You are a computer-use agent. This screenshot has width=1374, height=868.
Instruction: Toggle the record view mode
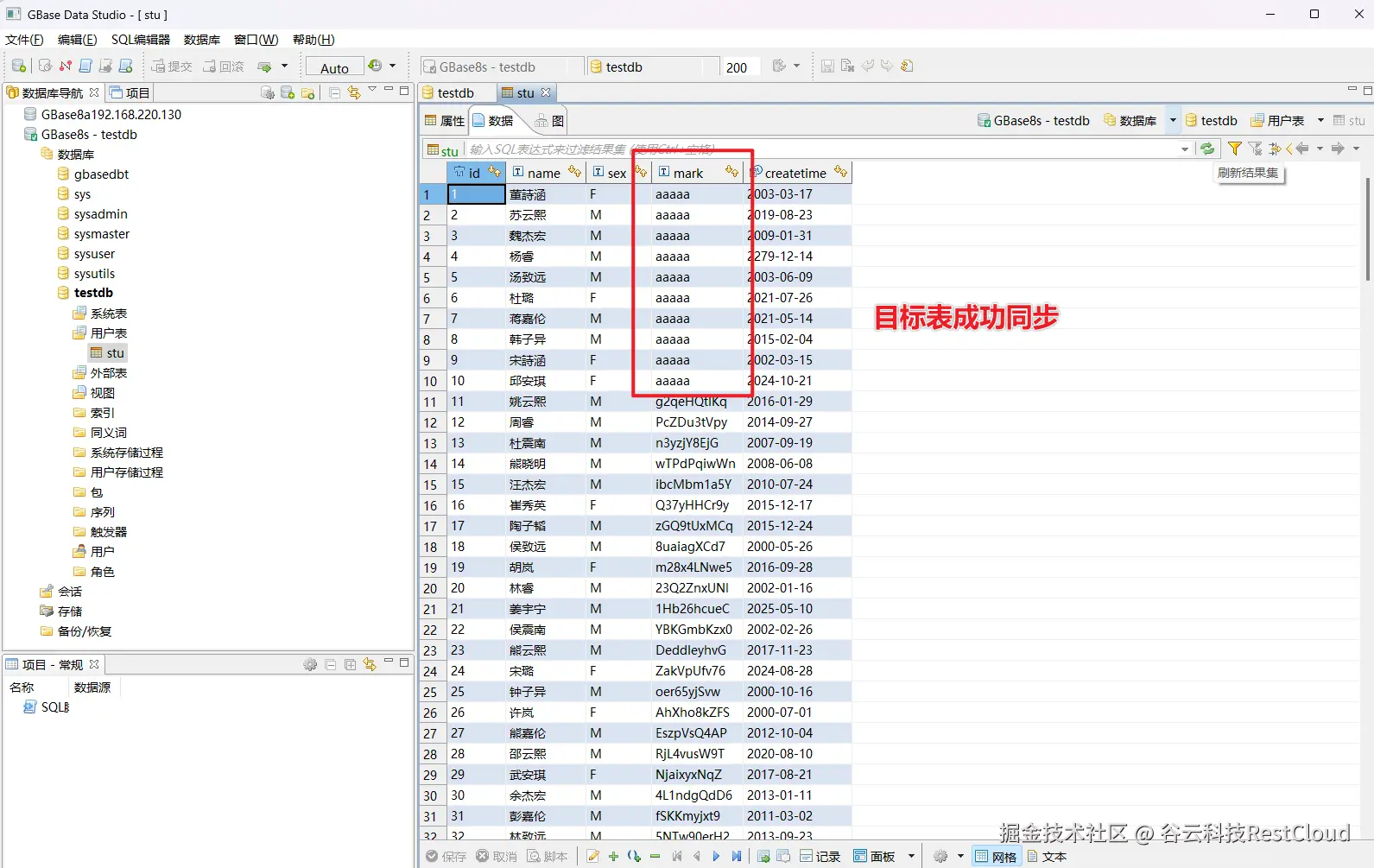[820, 857]
